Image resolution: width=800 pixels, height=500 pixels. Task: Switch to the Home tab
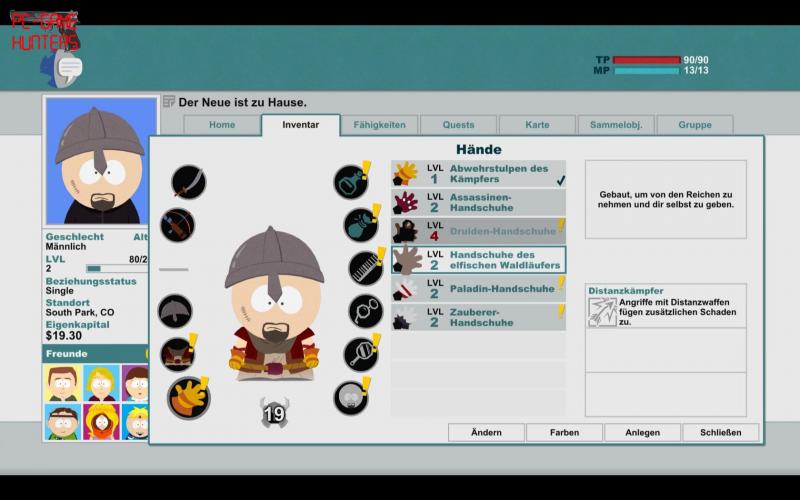(x=222, y=125)
